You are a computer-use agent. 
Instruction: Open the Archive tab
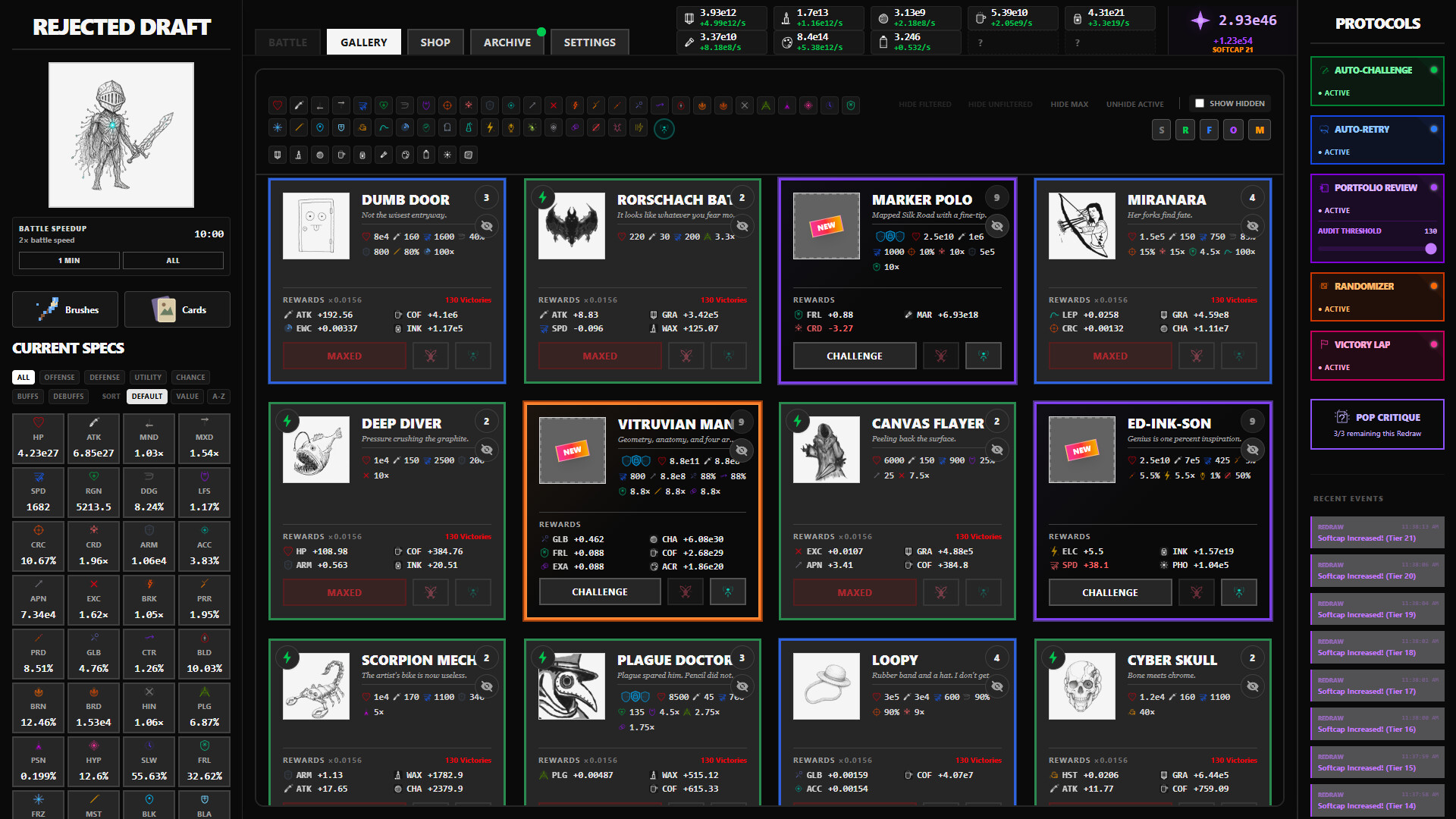[507, 42]
